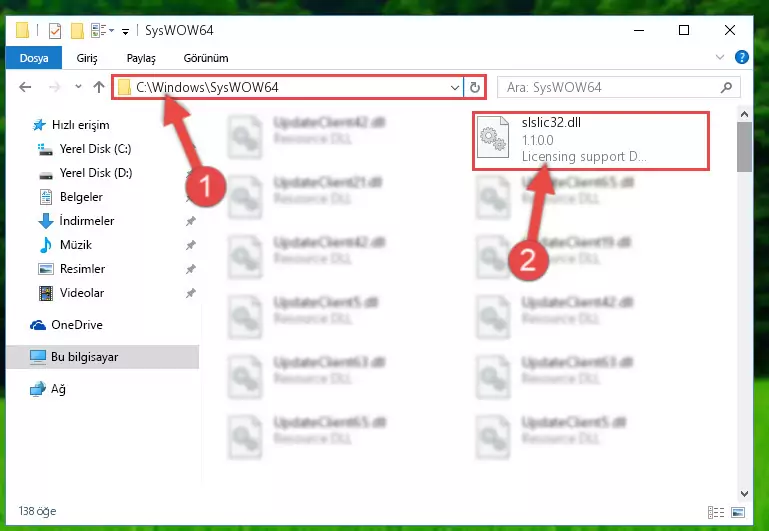Click the Videolar pin icon

click(191, 293)
